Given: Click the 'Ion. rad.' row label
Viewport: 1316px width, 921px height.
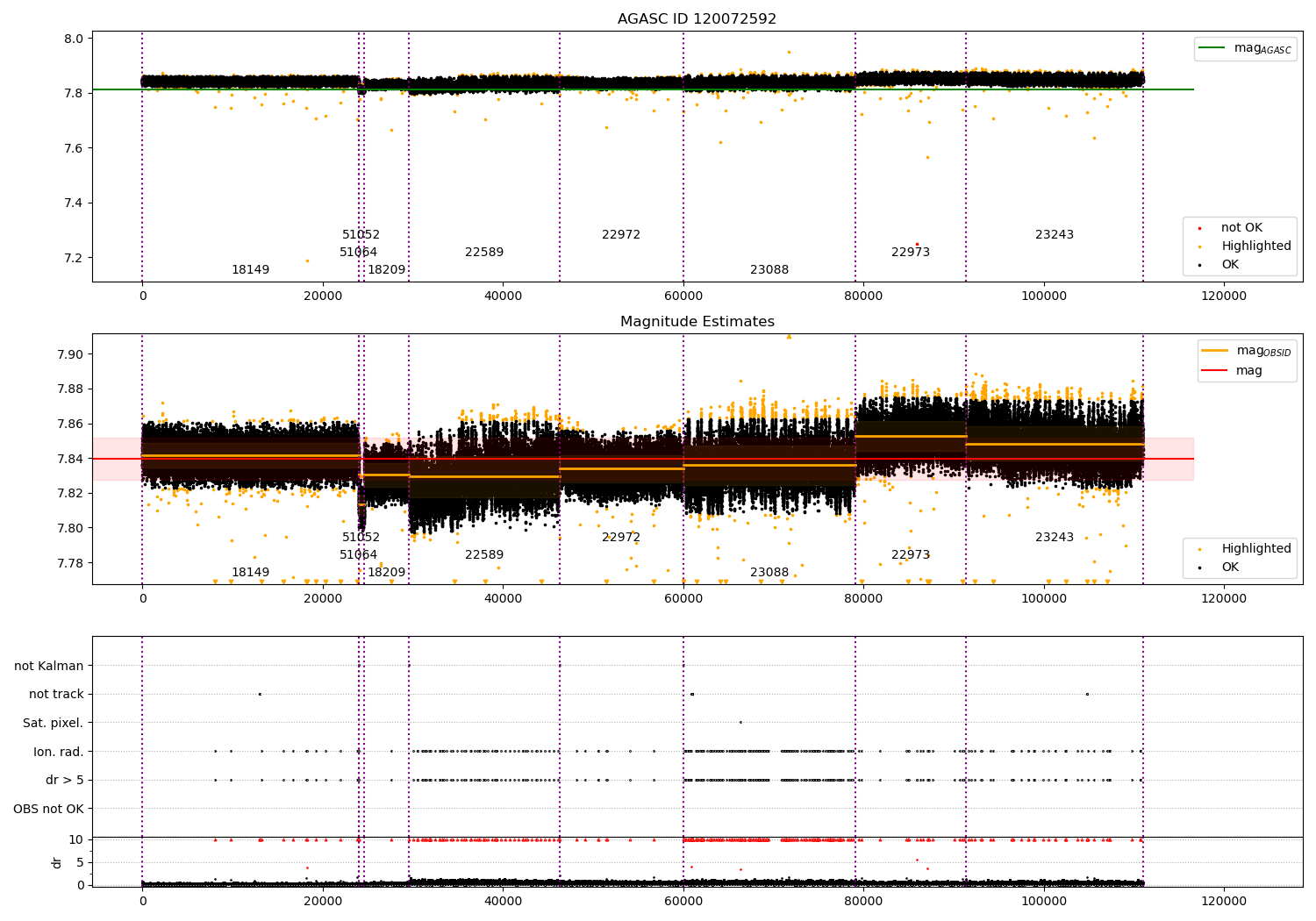Looking at the screenshot, I should pos(59,752).
